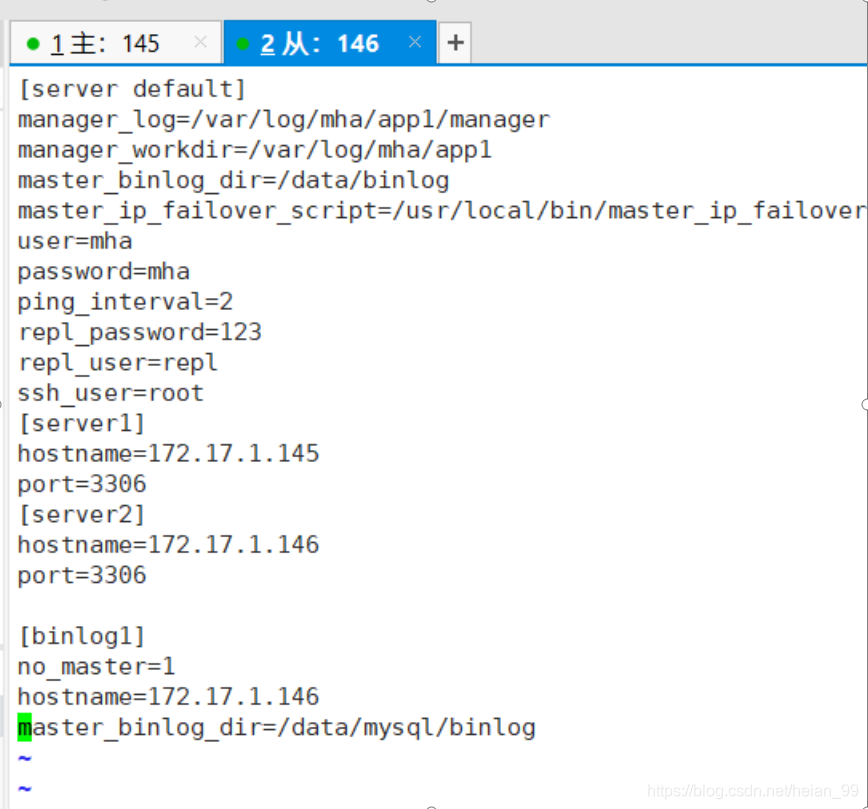Click the '[server1]' section header
Viewport: 868px width, 809px height.
pos(82,424)
